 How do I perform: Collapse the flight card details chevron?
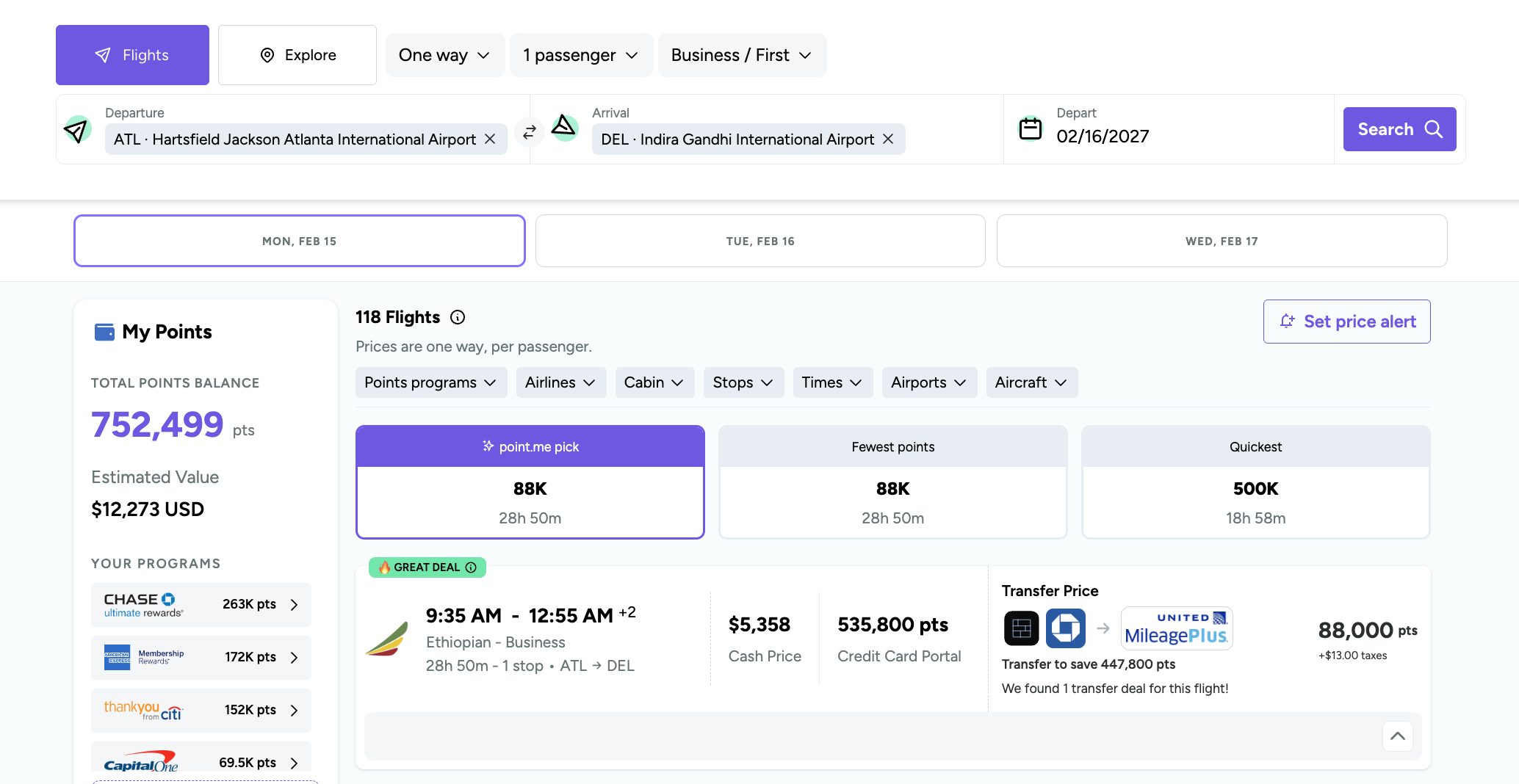click(x=1398, y=736)
